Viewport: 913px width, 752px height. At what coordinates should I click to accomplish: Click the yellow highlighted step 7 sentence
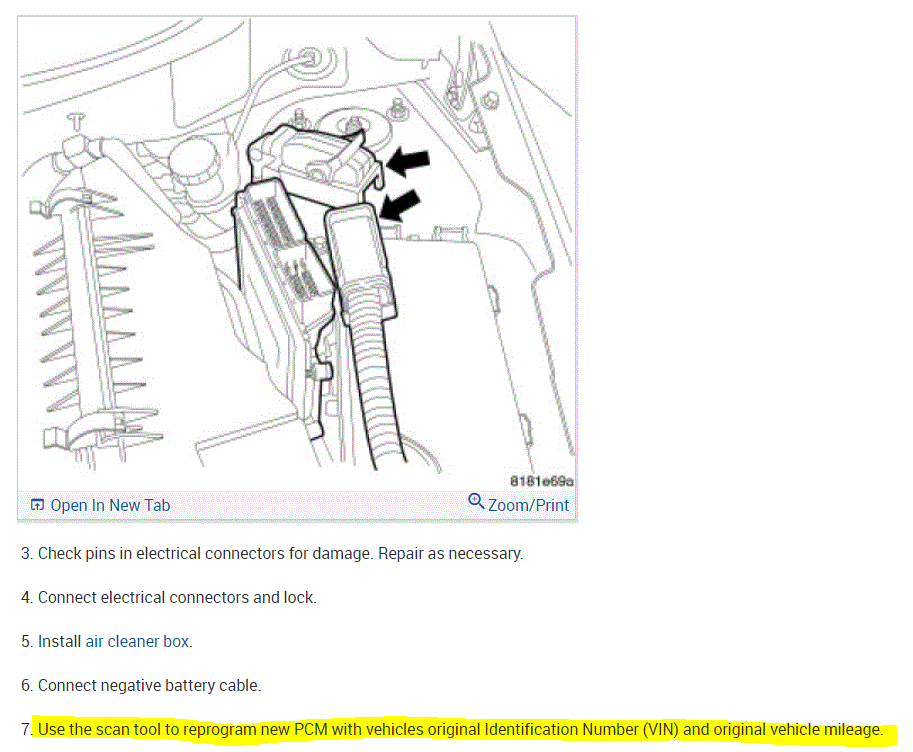pyautogui.click(x=460, y=730)
